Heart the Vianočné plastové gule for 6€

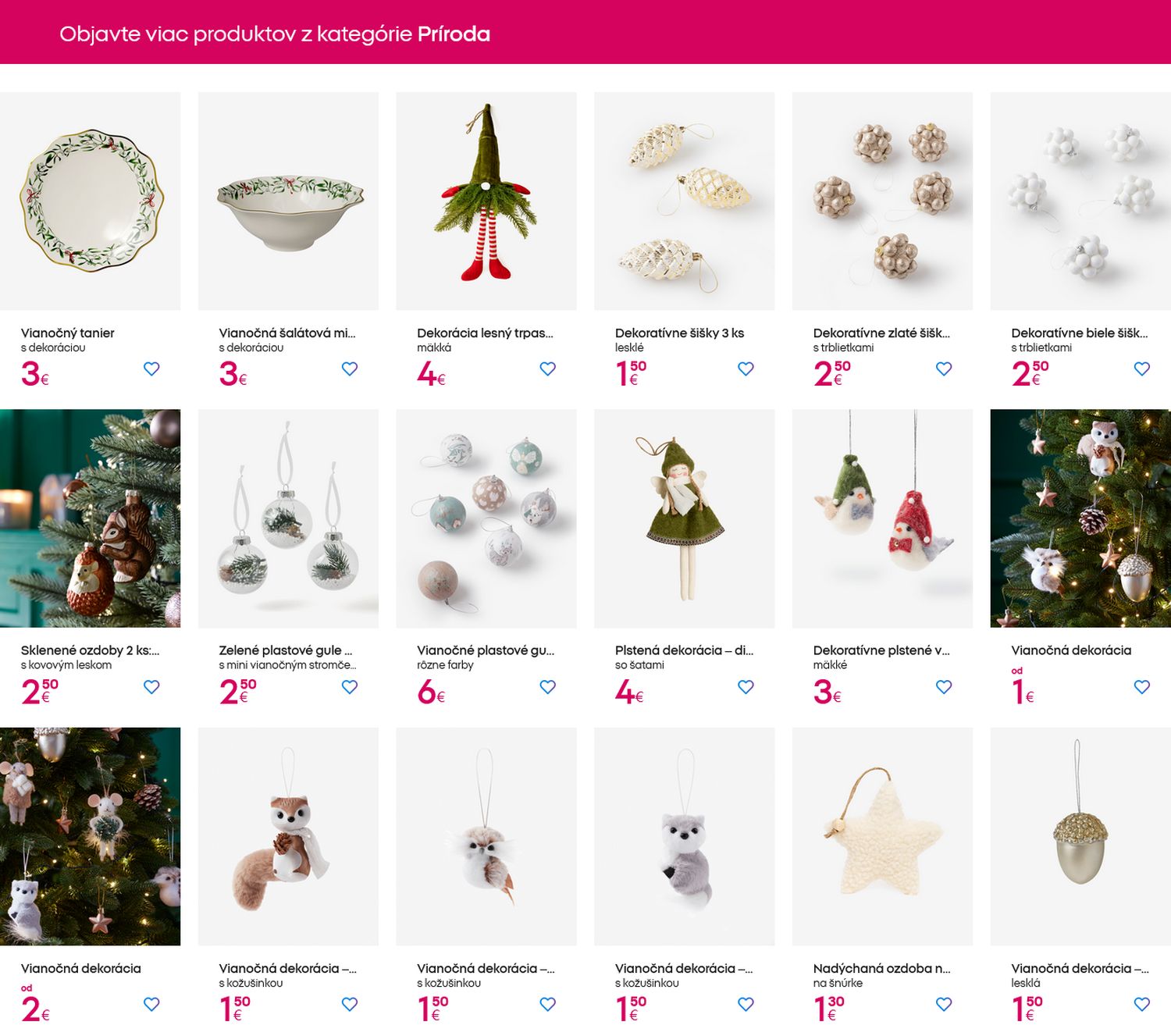548,687
